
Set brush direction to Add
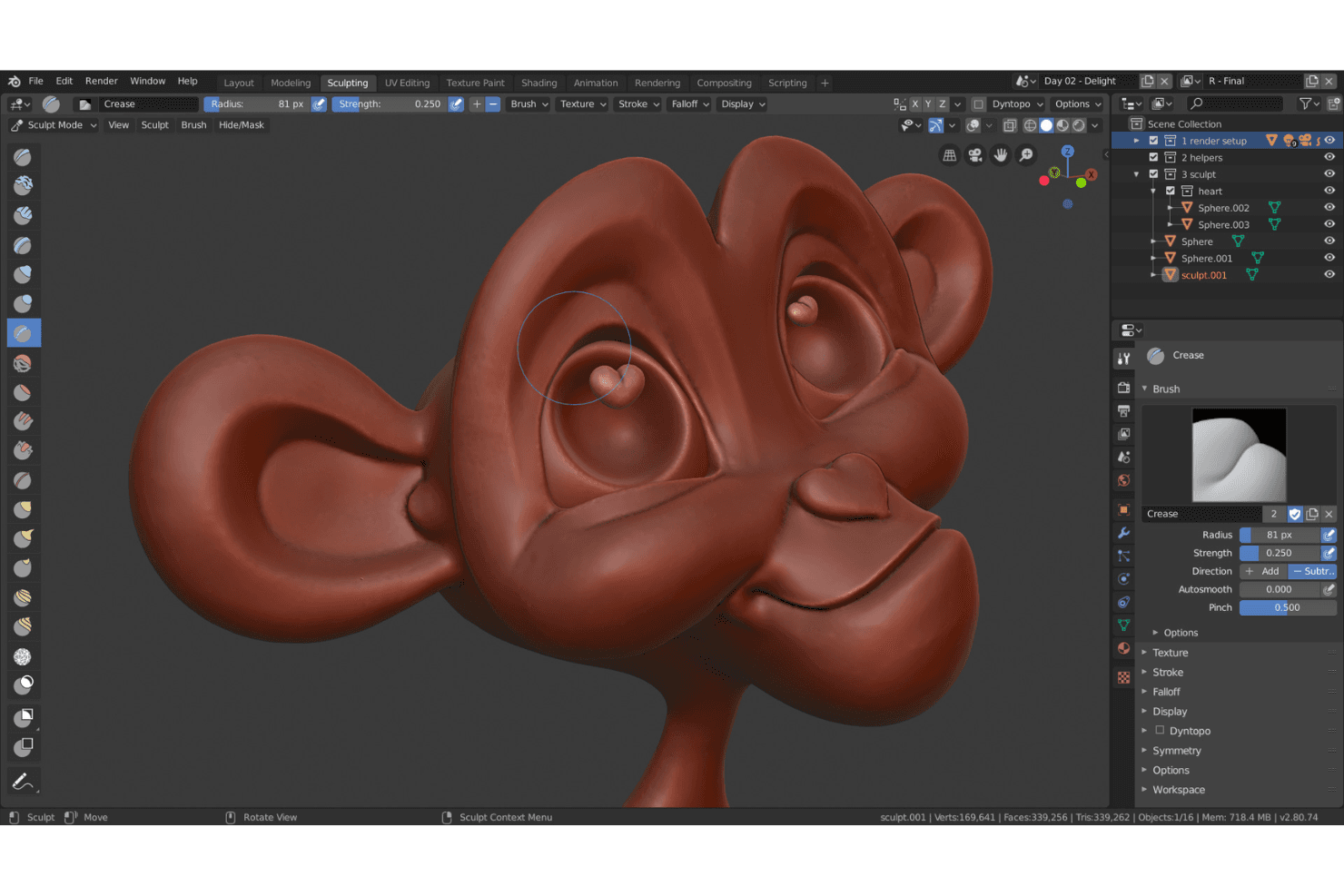[x=1263, y=571]
